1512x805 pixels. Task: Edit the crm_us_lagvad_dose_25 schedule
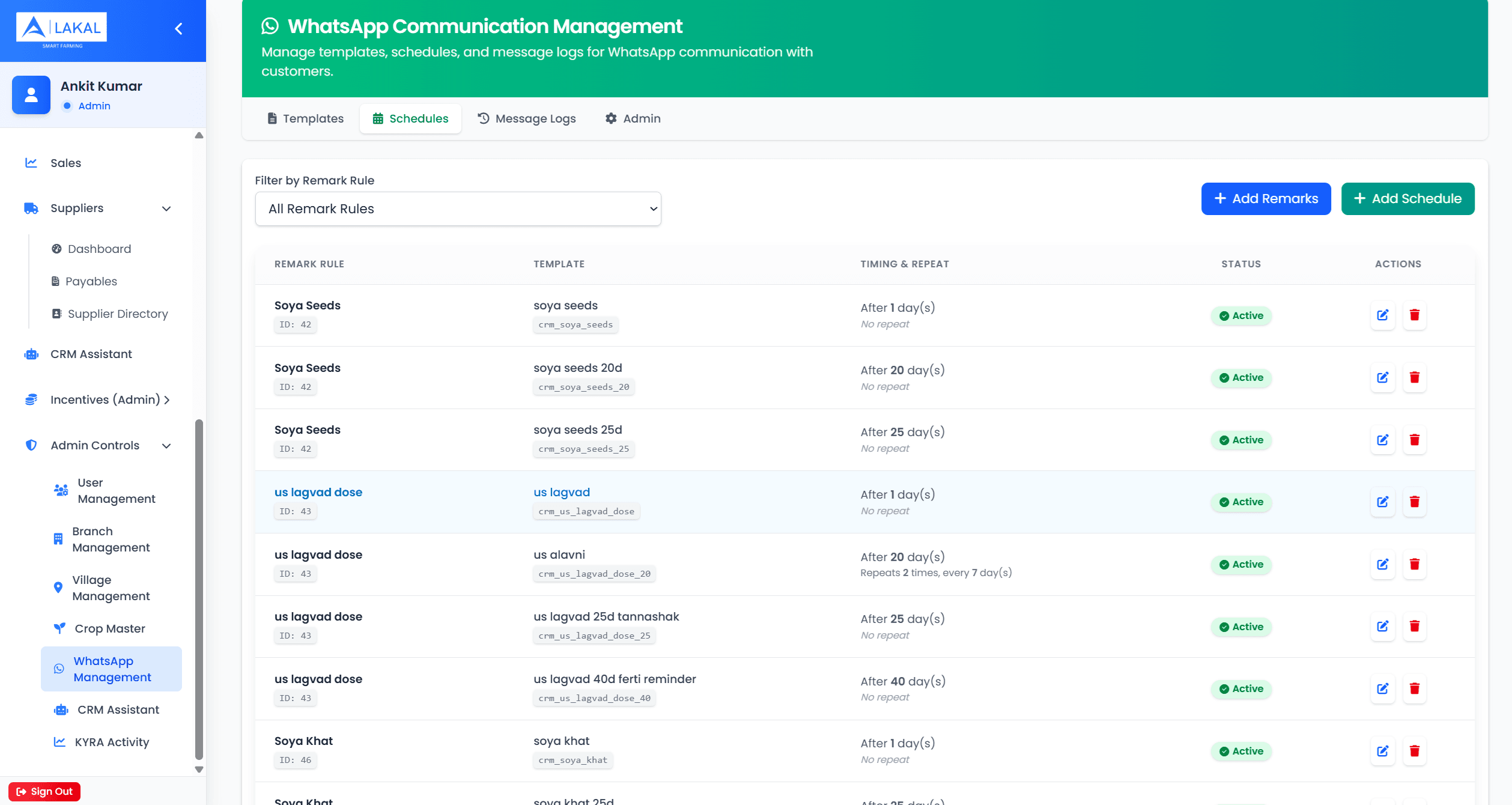tap(1383, 627)
